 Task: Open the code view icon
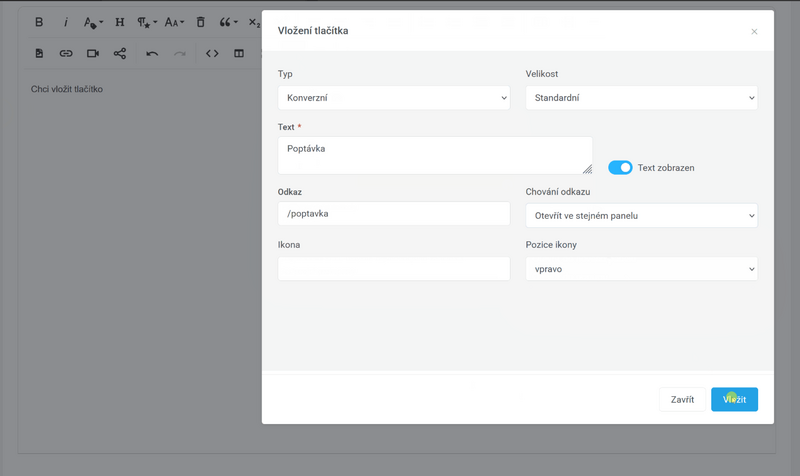(x=212, y=53)
